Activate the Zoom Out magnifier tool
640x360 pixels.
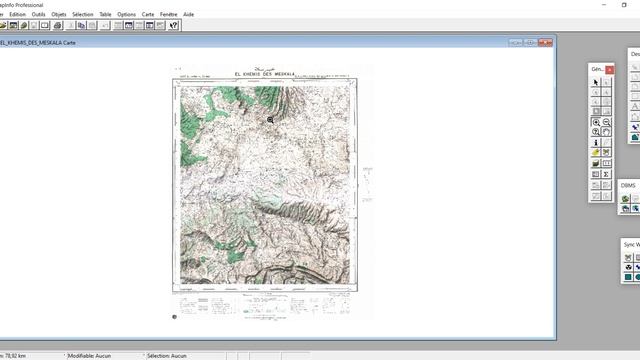tap(607, 122)
